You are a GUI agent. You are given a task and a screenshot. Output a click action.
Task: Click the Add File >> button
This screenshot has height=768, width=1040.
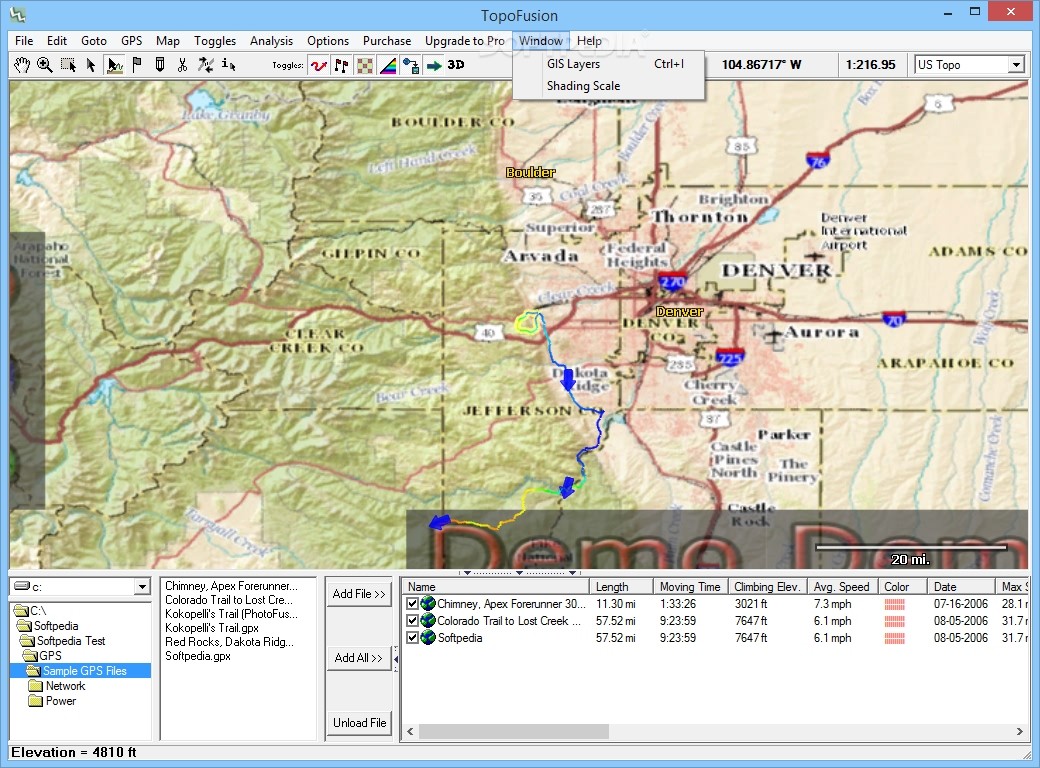pos(359,594)
